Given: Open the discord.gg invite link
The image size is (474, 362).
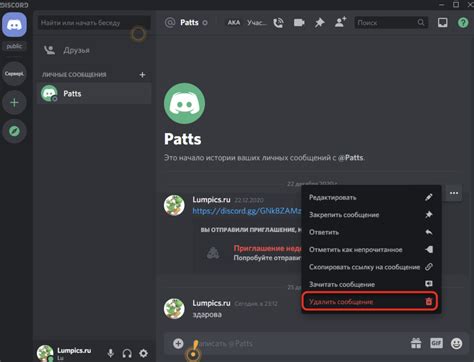Looking at the screenshot, I should tap(247, 211).
